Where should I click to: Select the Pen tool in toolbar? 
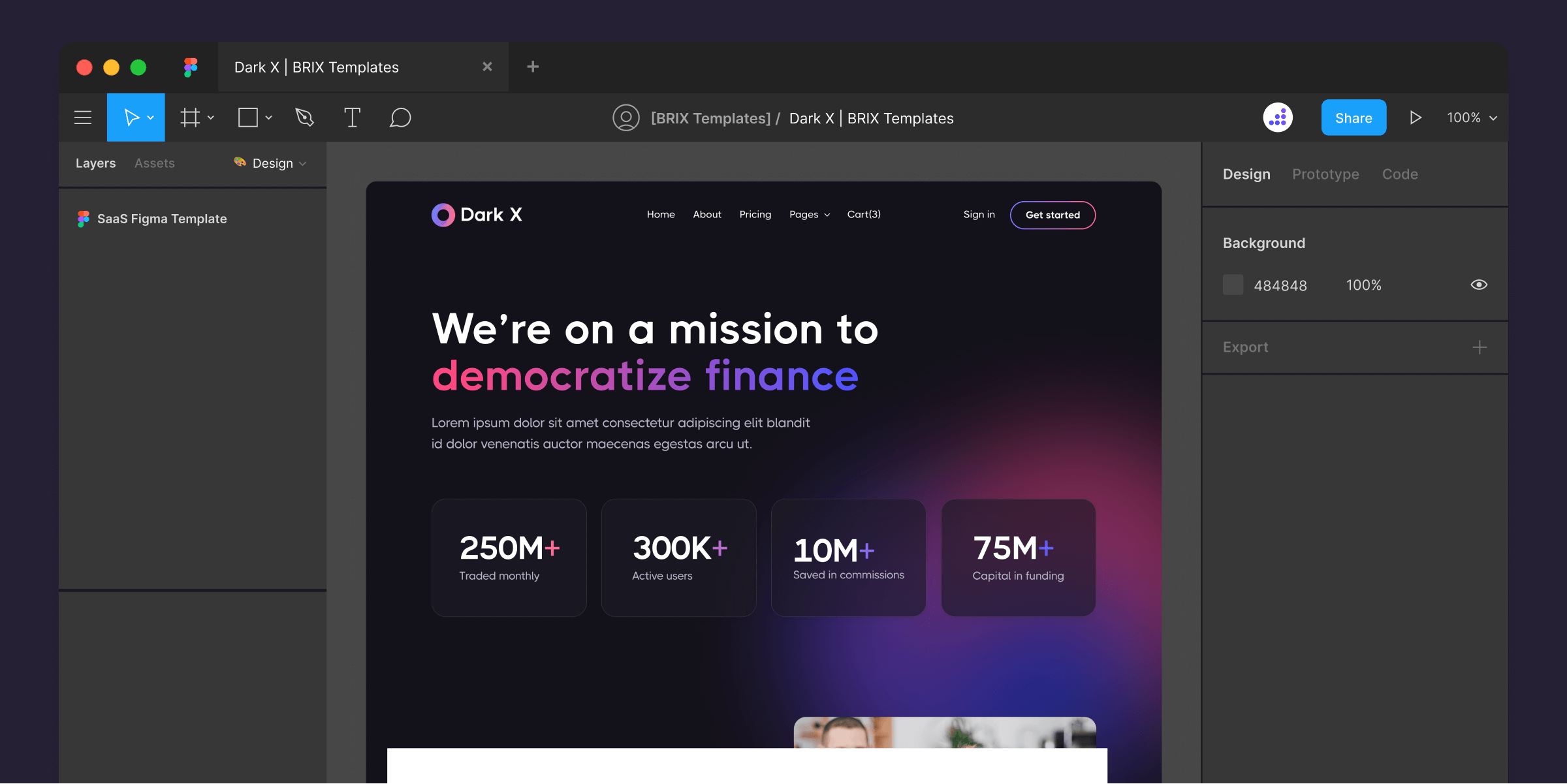pyautogui.click(x=305, y=117)
